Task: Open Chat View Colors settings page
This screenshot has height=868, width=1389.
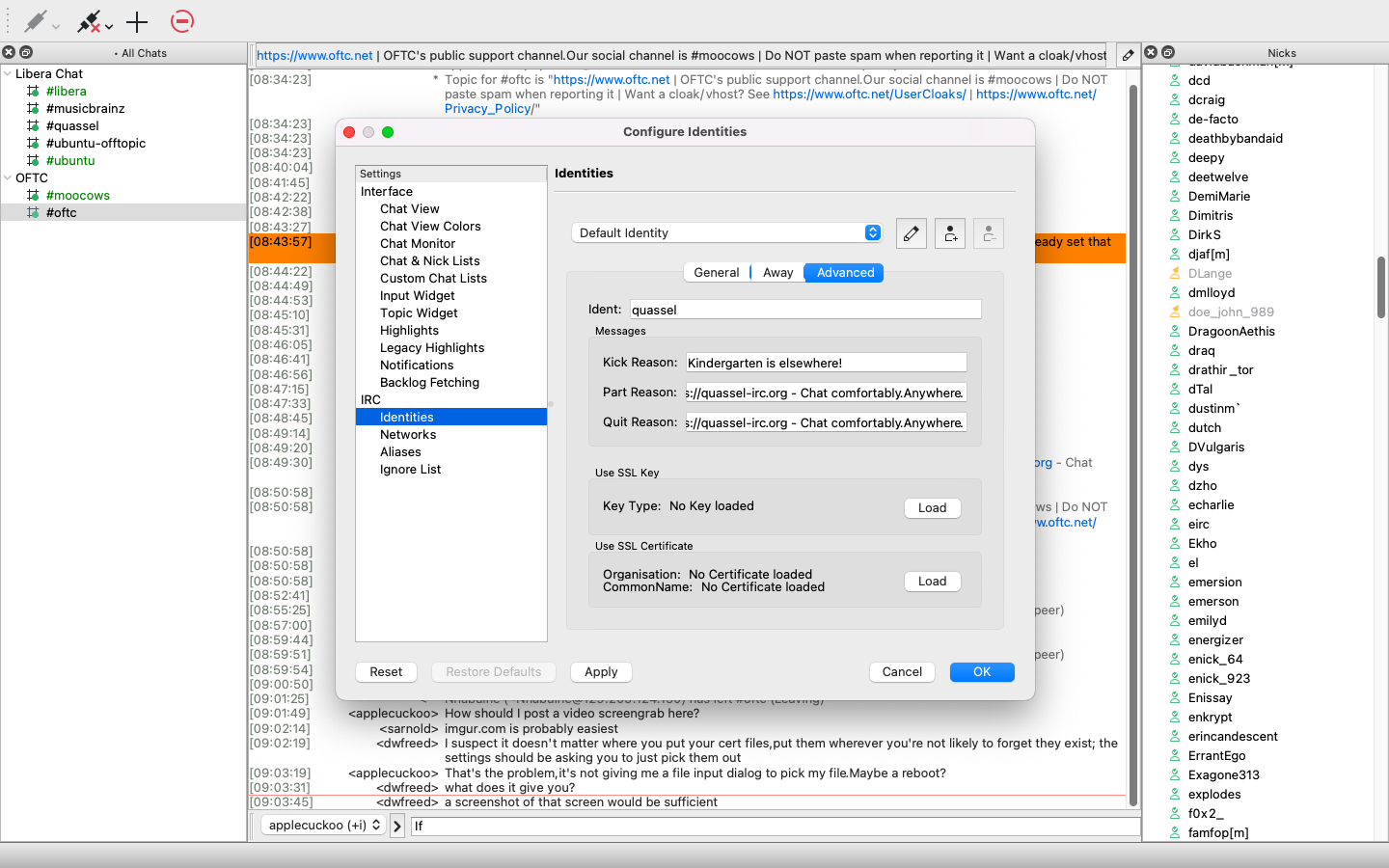Action: (x=430, y=226)
